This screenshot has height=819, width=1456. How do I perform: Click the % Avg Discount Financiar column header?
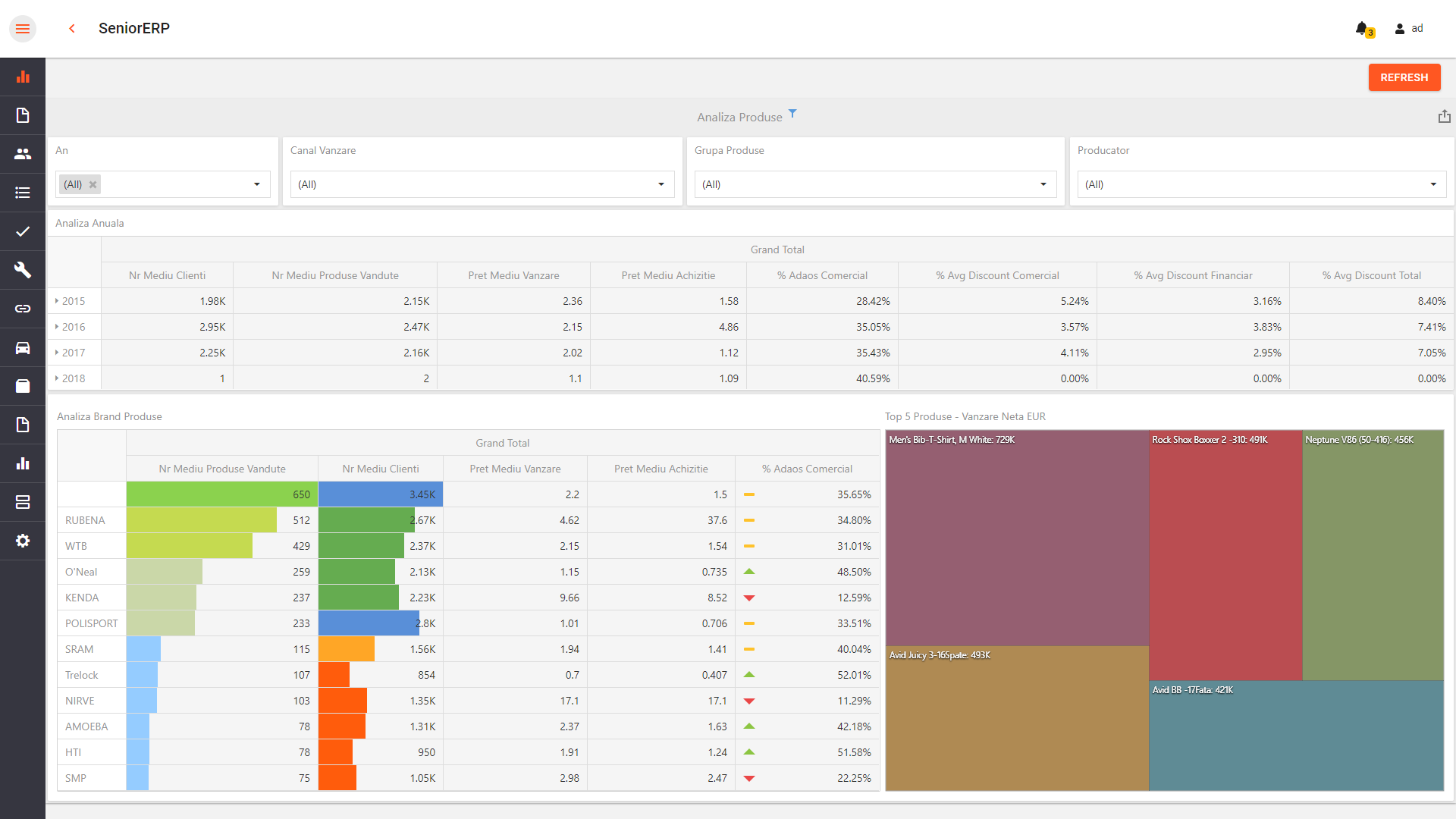1193,275
